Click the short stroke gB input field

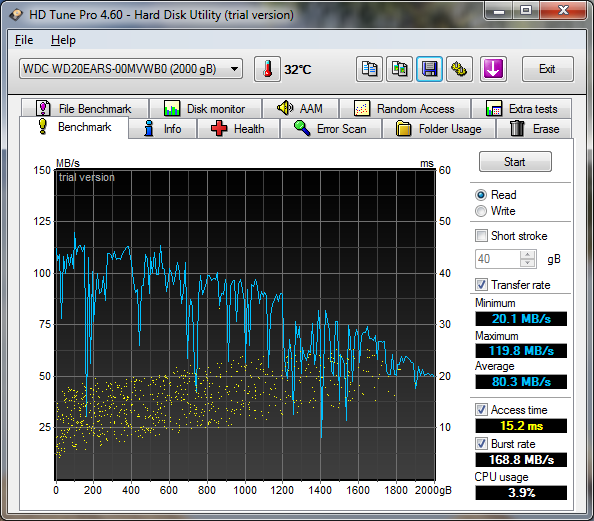[498, 259]
